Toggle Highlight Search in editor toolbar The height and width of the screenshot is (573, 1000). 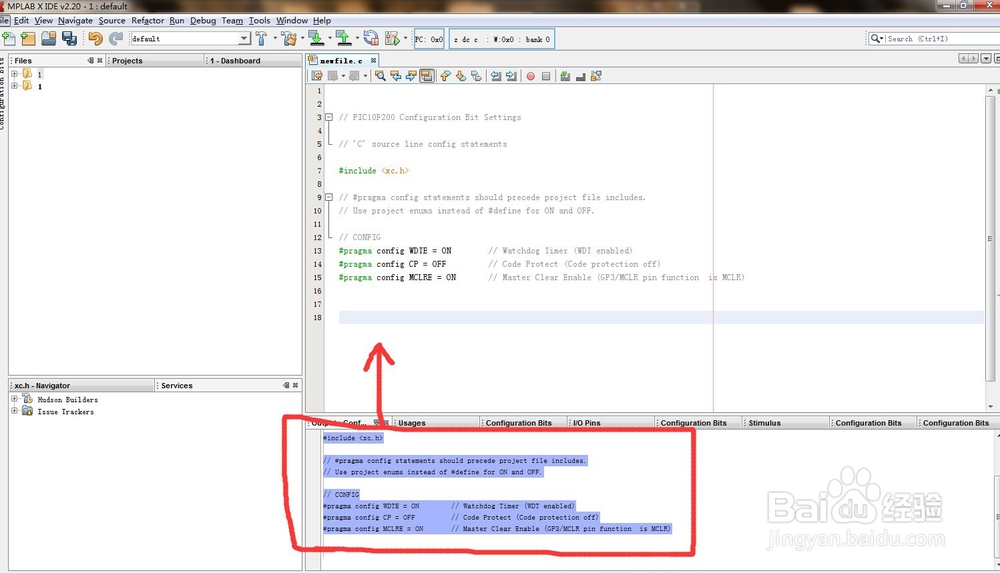click(x=427, y=76)
